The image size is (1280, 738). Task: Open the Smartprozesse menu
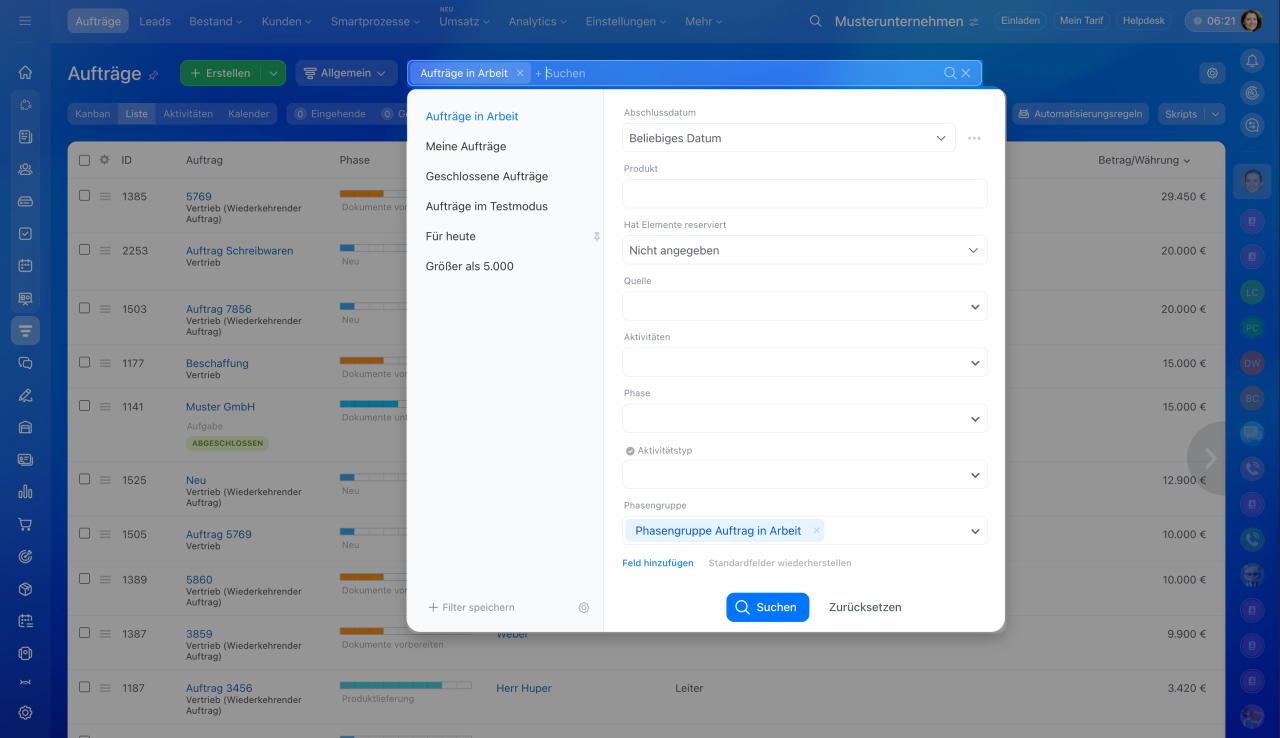coord(375,21)
